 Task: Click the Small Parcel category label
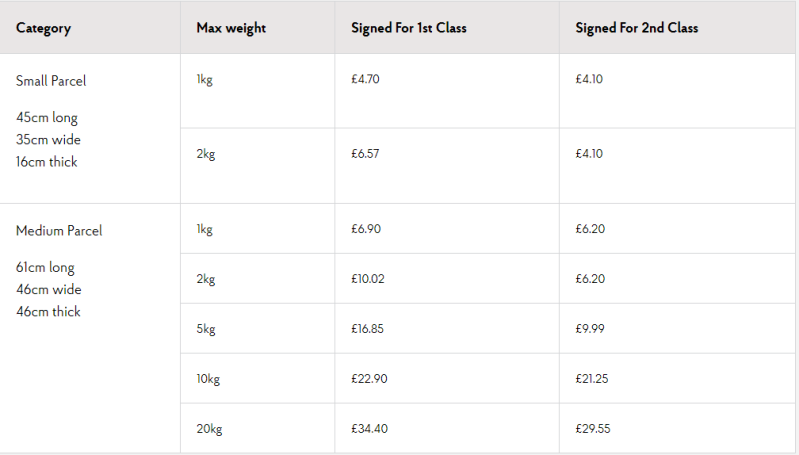[51, 81]
